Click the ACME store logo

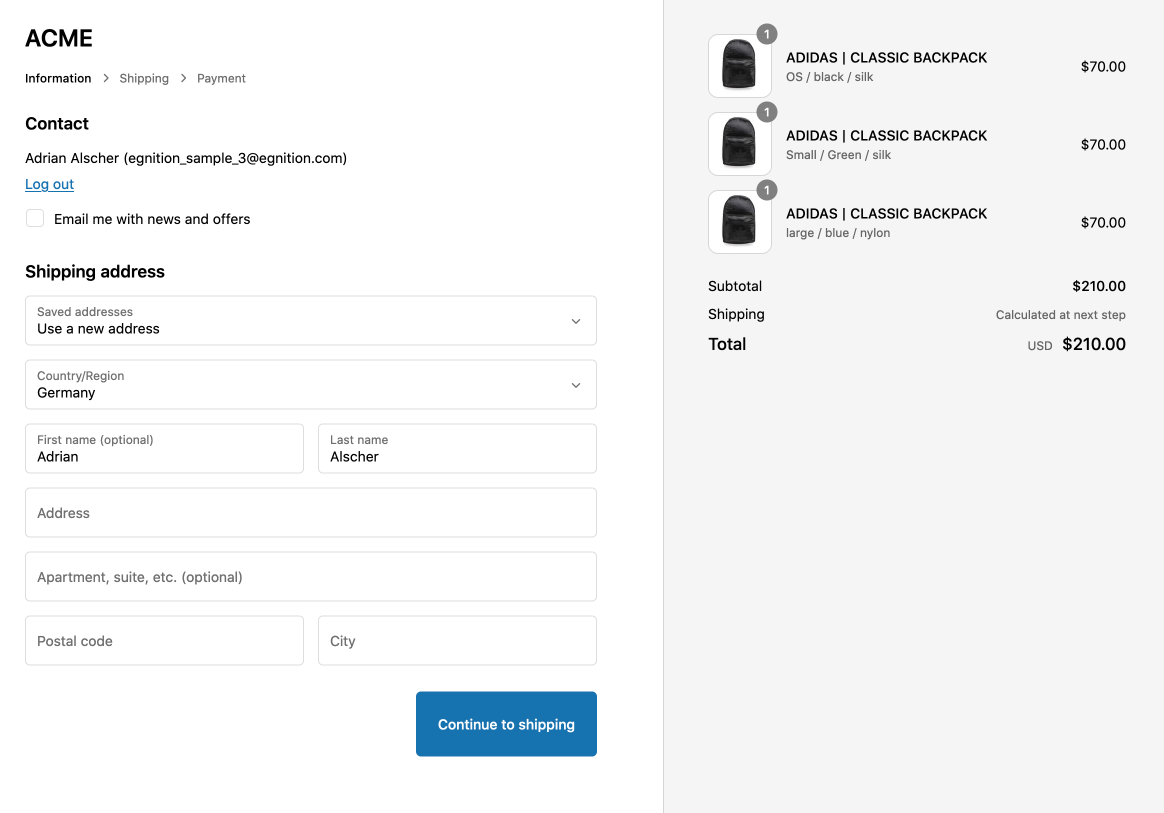click(x=59, y=38)
